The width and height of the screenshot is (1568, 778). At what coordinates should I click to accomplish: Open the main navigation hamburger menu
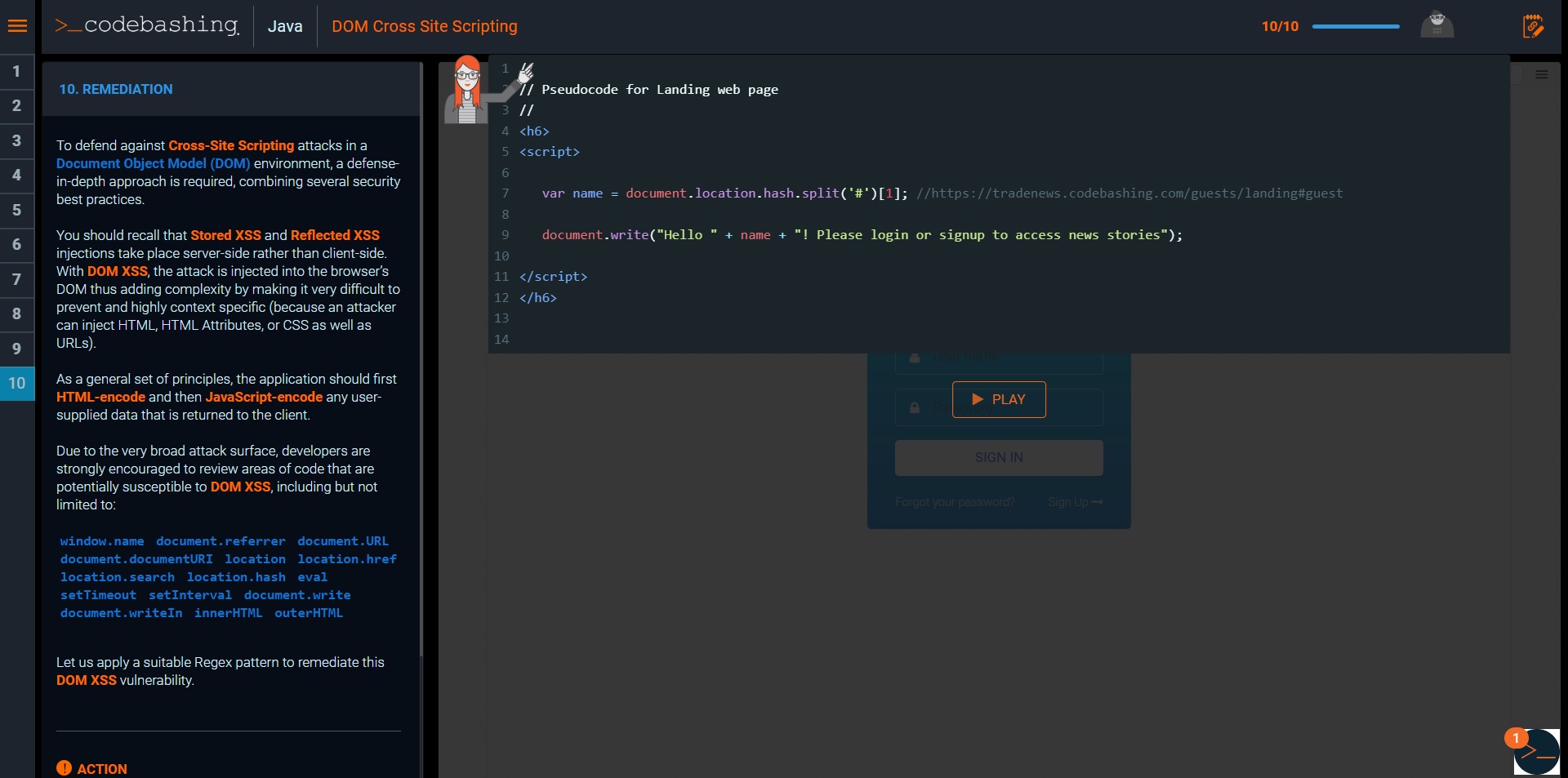[18, 25]
